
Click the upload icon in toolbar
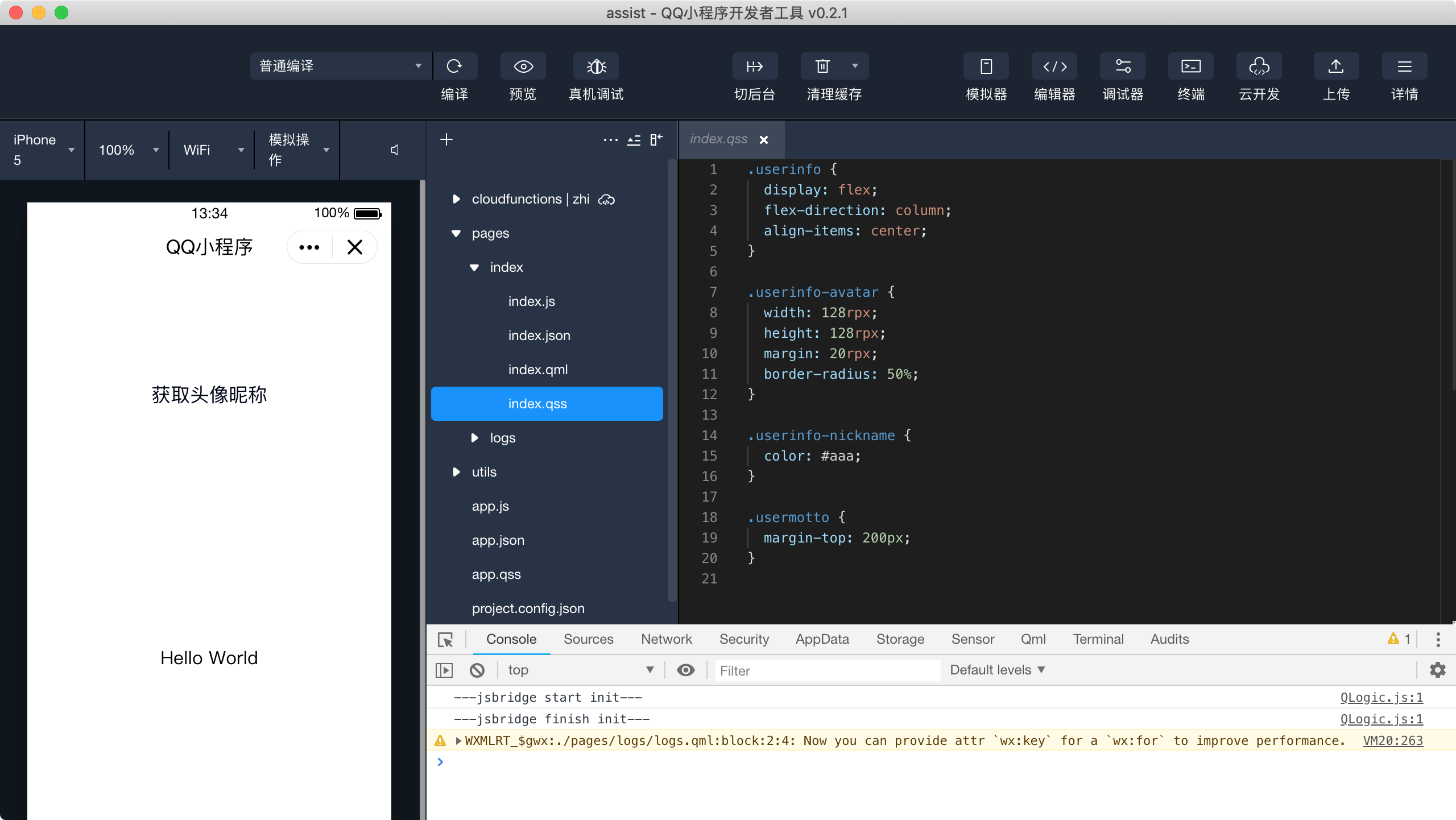1336,67
